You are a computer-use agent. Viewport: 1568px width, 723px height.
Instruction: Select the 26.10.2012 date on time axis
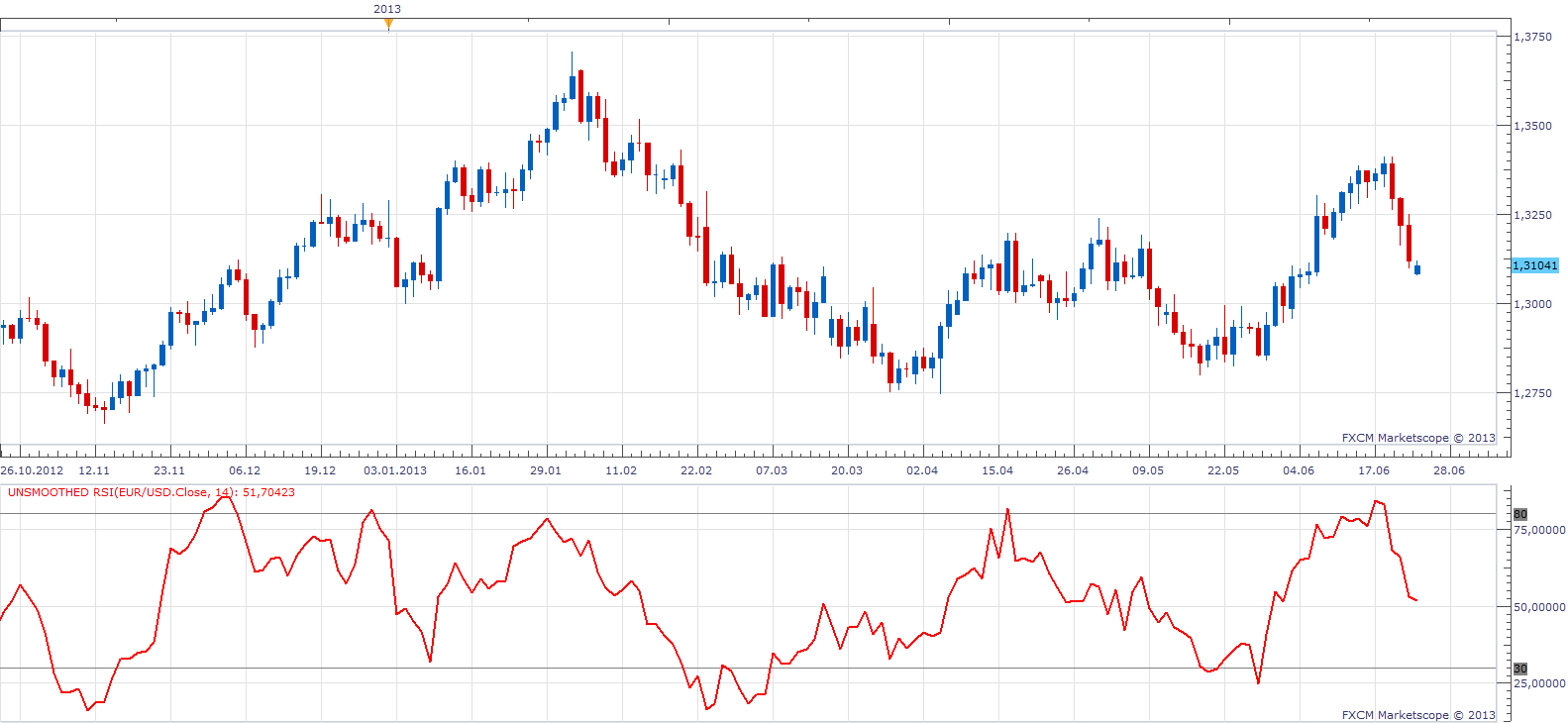(x=32, y=470)
